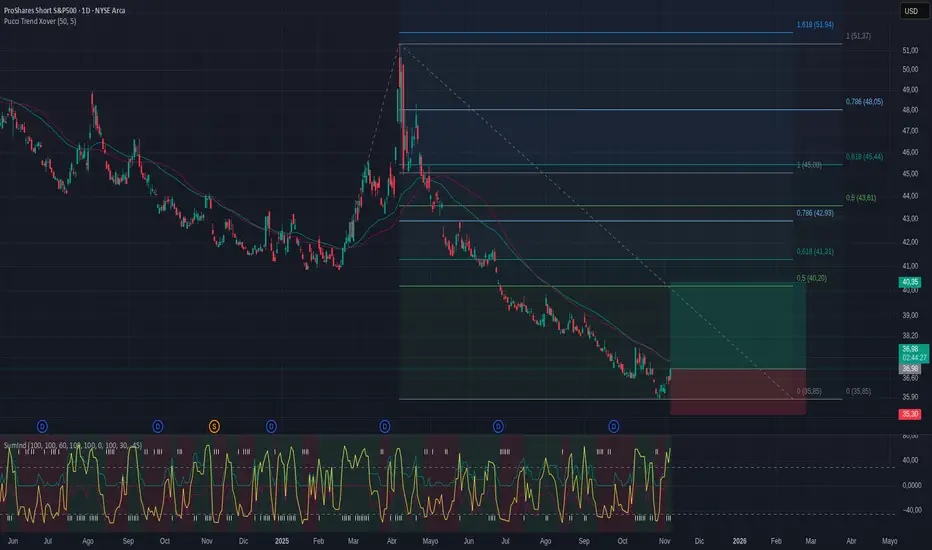Viewport: 932px width, 550px height.
Task: Select the dividend marker near October 2024
Action: coord(158,426)
